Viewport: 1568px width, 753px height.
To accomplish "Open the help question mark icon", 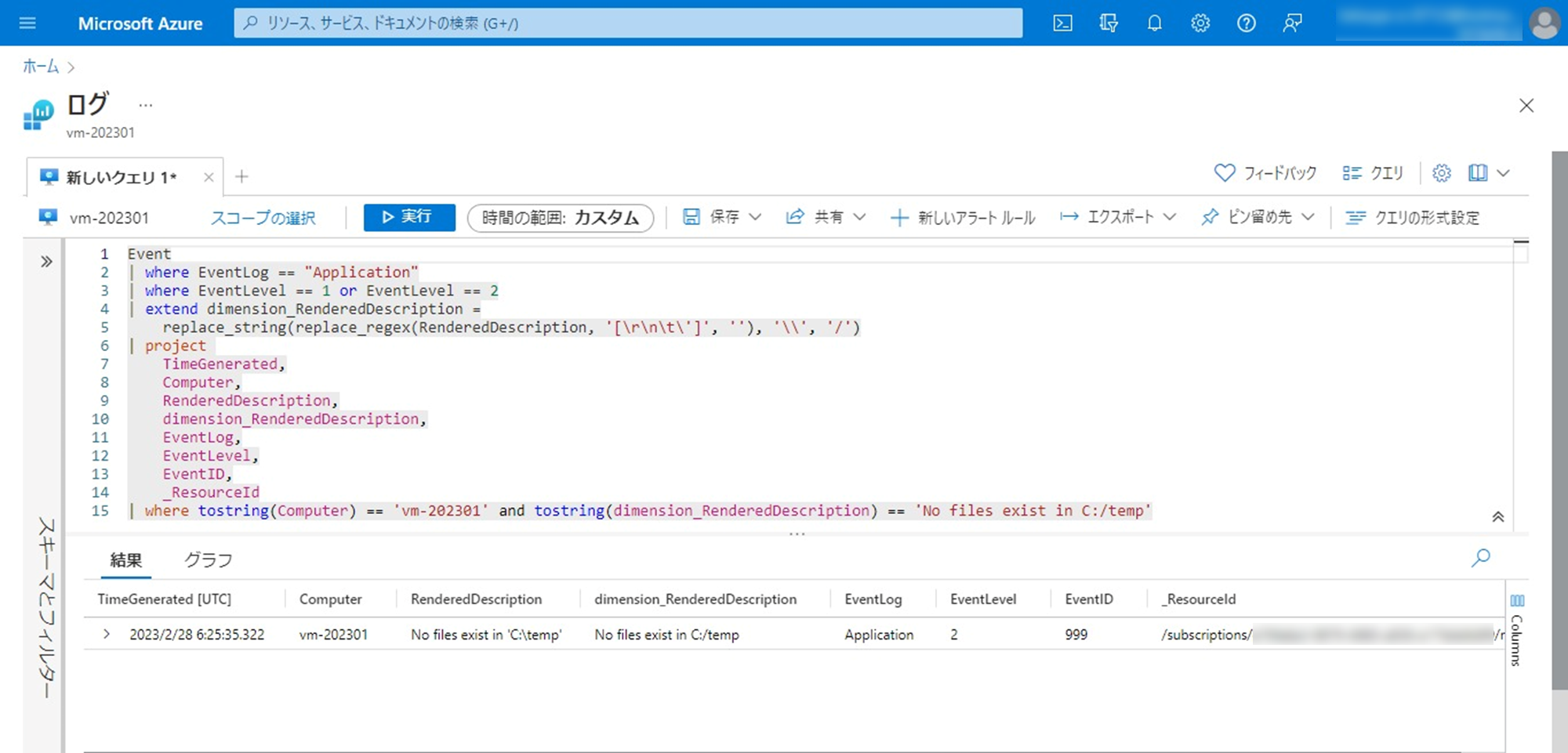I will tap(1247, 24).
